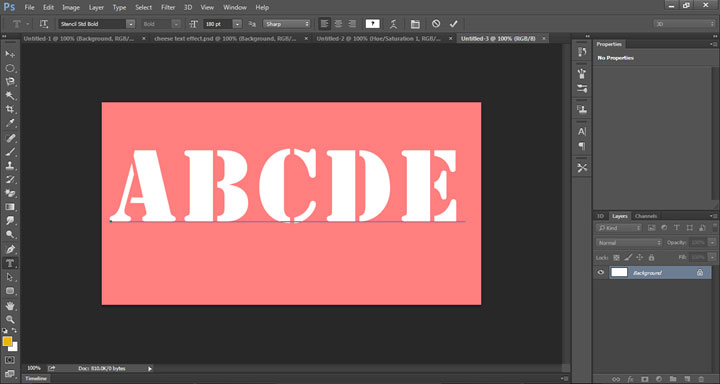Select the Pen tool
Viewport: 720px width, 384px height.
10,249
